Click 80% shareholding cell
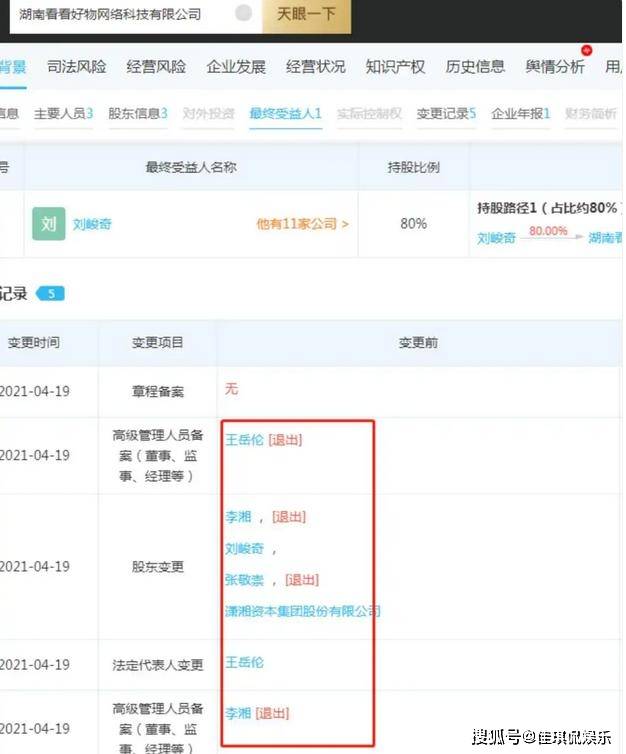The height and width of the screenshot is (754, 626). [413, 224]
